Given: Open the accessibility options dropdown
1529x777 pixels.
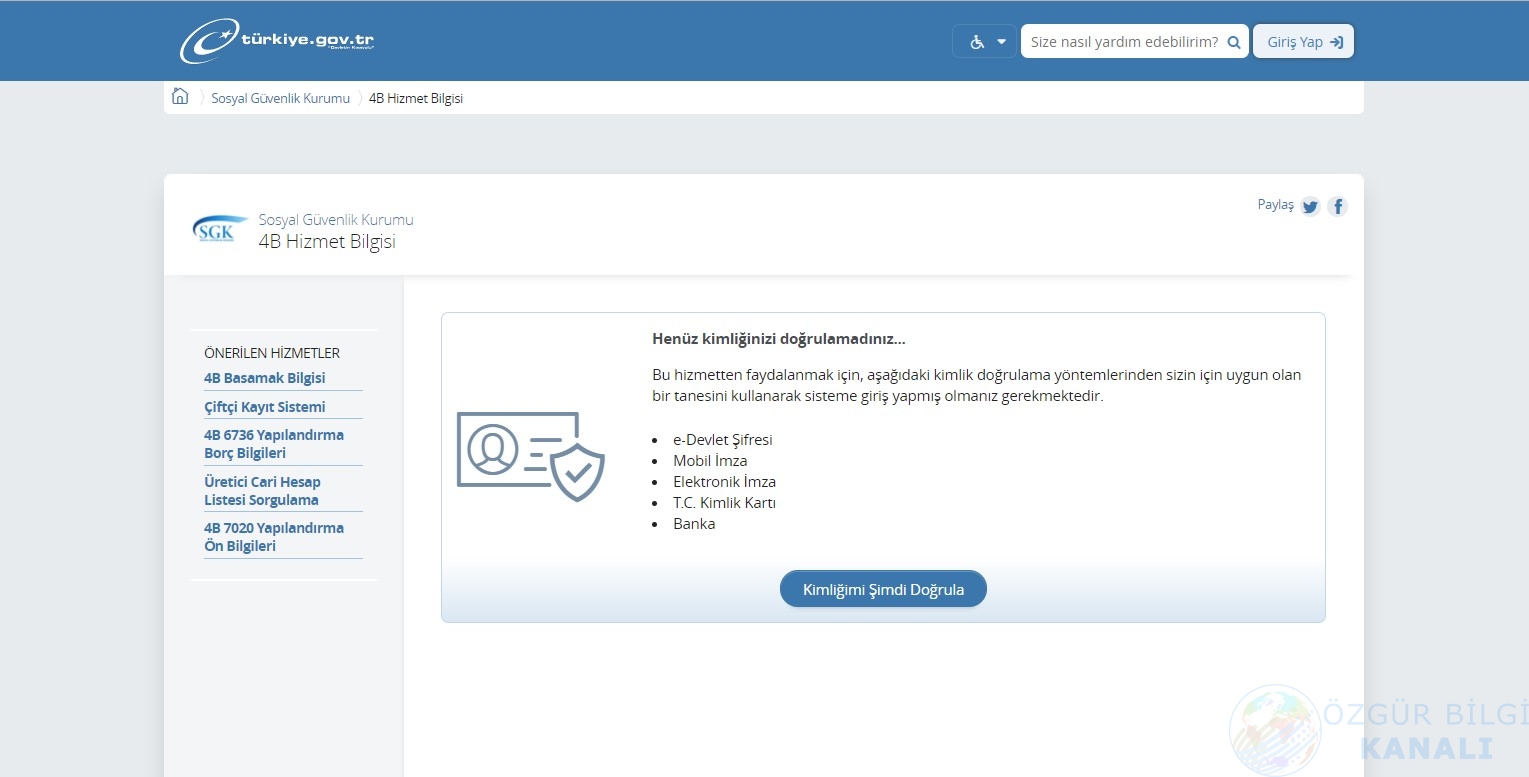Looking at the screenshot, I should point(985,42).
